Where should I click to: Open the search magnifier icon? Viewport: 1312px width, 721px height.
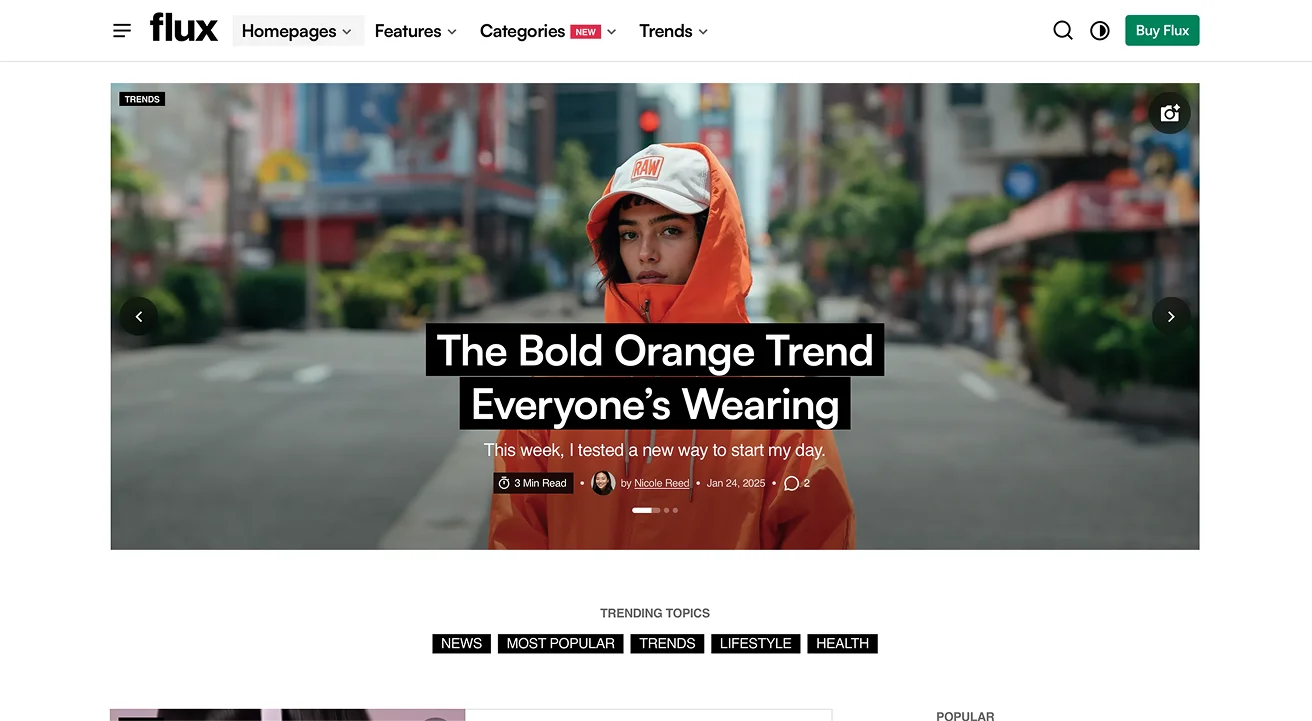[1063, 31]
